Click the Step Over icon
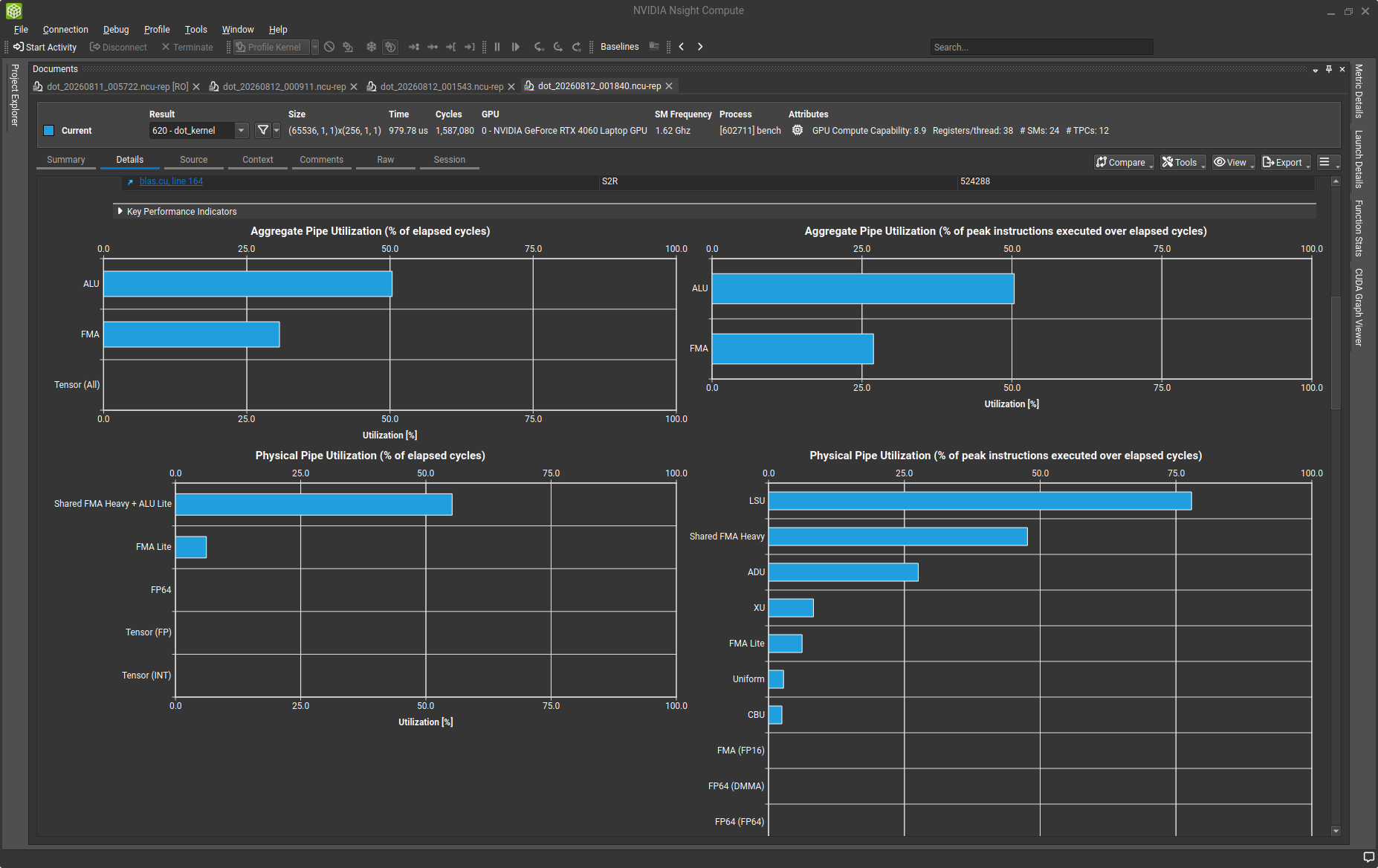 558,47
